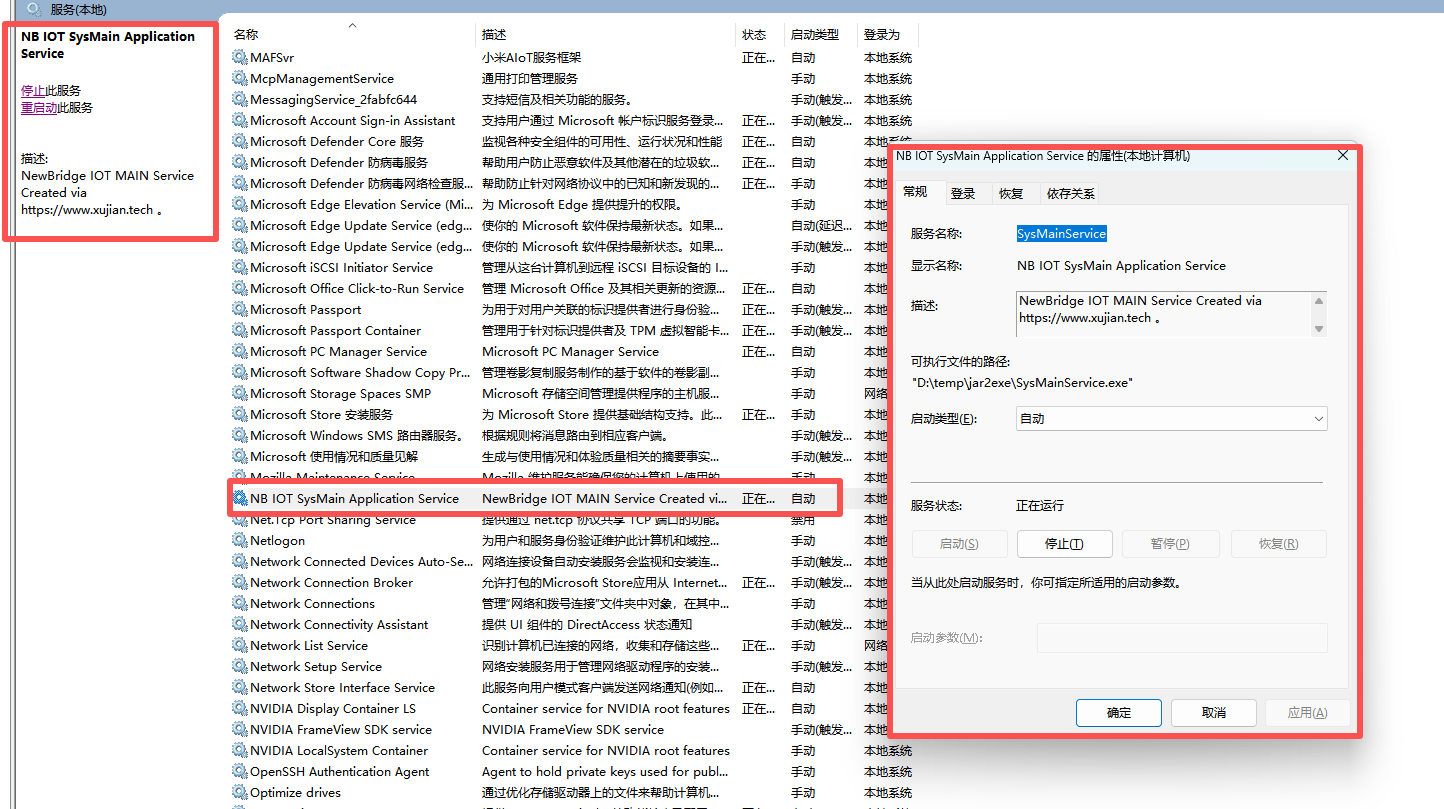Image resolution: width=1444 pixels, height=809 pixels.
Task: Select the Network Connection Broker icon
Action: click(x=240, y=583)
